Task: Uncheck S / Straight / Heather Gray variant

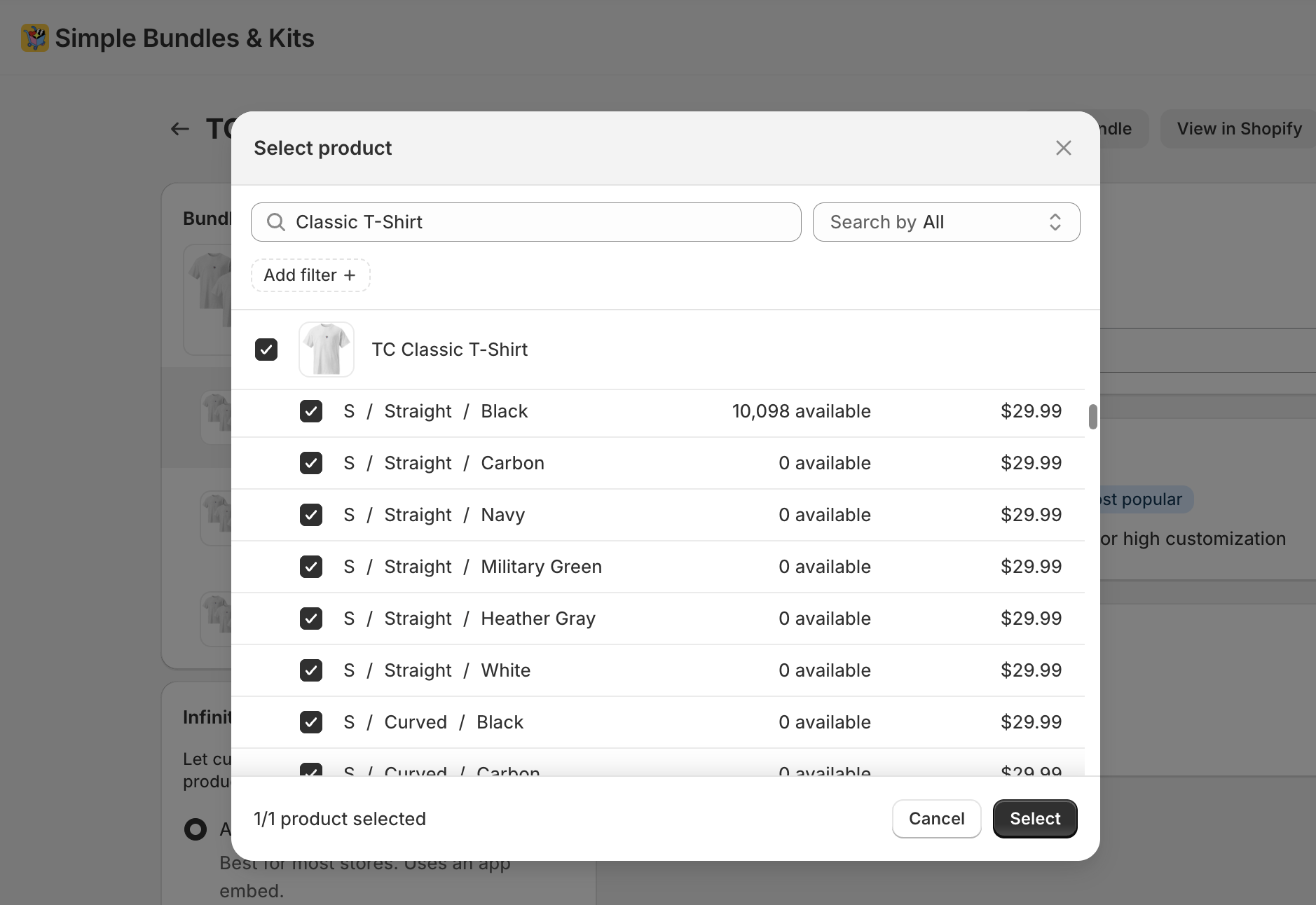Action: click(311, 619)
